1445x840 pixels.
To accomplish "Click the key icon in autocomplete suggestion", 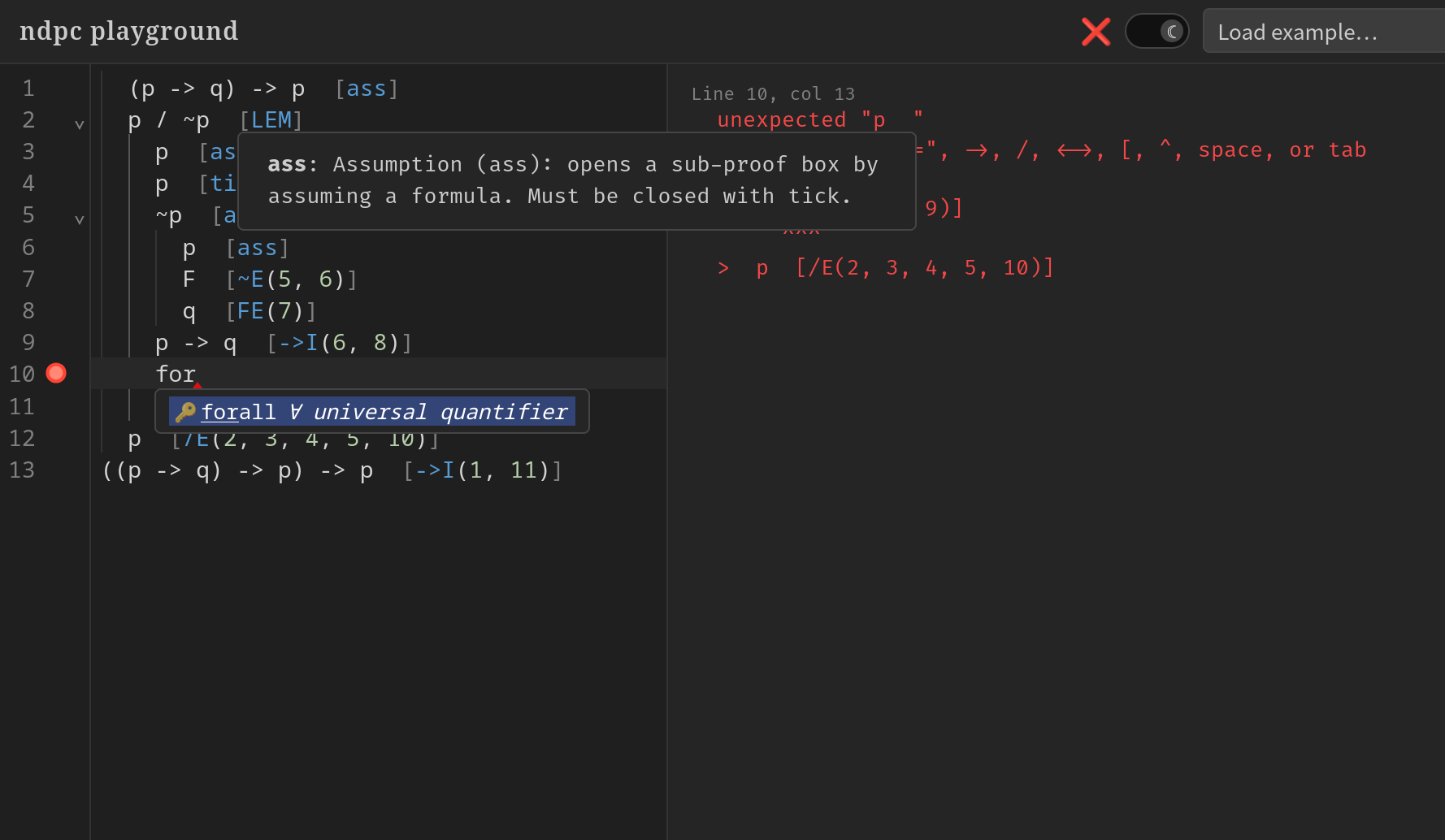I will [185, 412].
